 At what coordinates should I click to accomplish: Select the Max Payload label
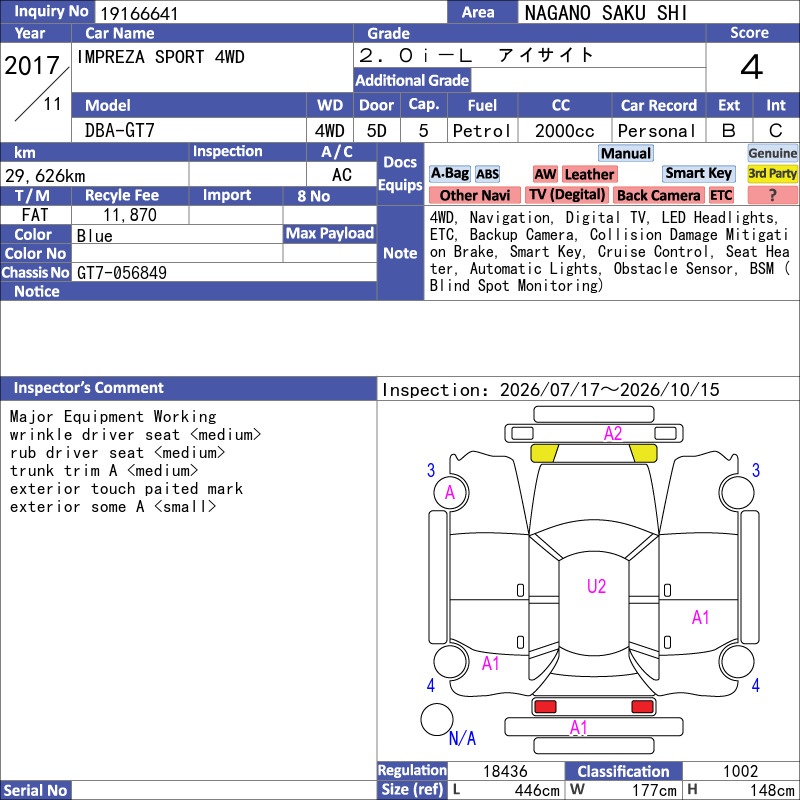click(x=330, y=234)
